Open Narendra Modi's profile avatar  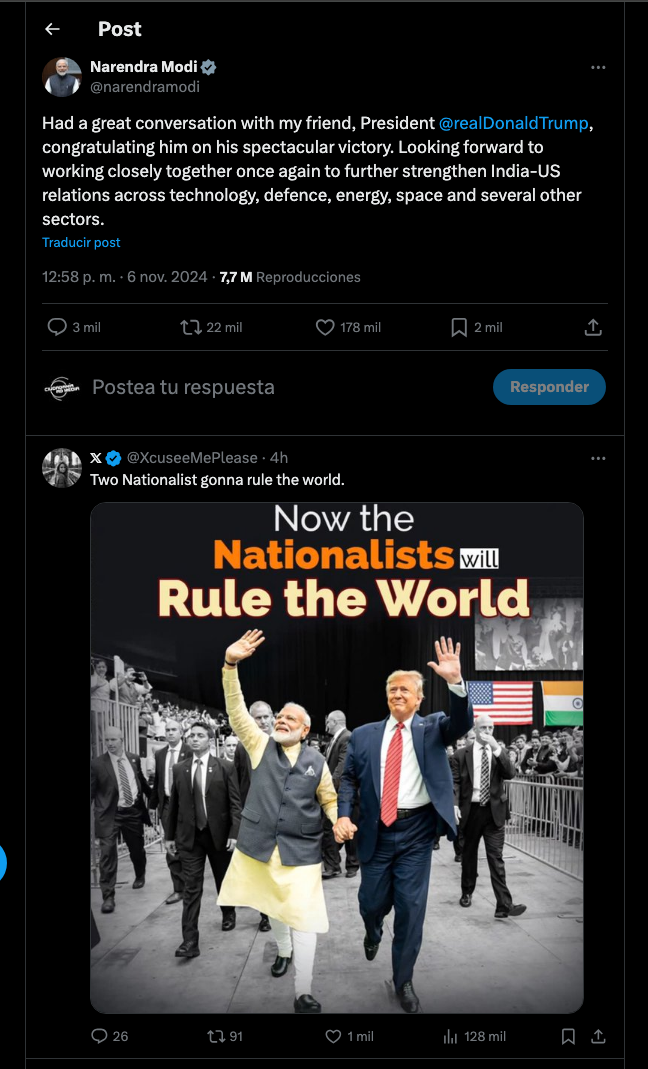(62, 77)
